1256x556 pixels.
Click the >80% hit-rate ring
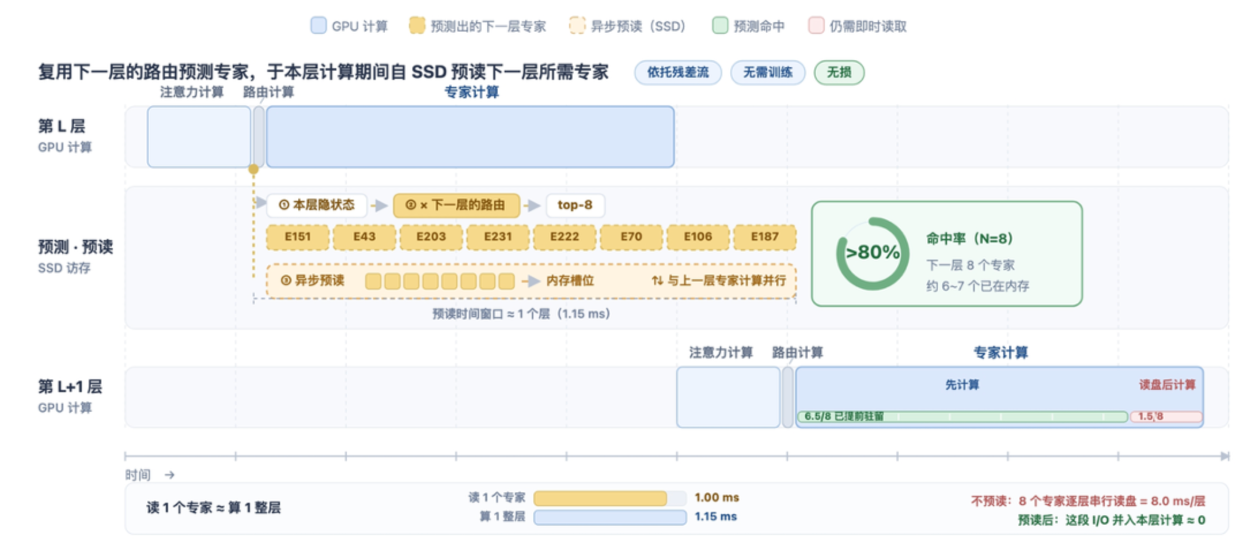pyautogui.click(x=871, y=253)
